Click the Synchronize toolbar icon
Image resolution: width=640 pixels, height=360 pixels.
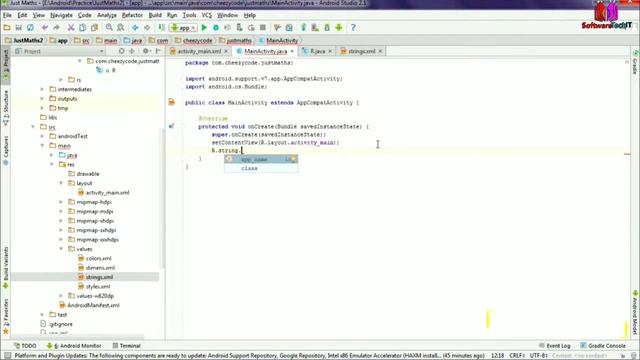click(x=30, y=28)
